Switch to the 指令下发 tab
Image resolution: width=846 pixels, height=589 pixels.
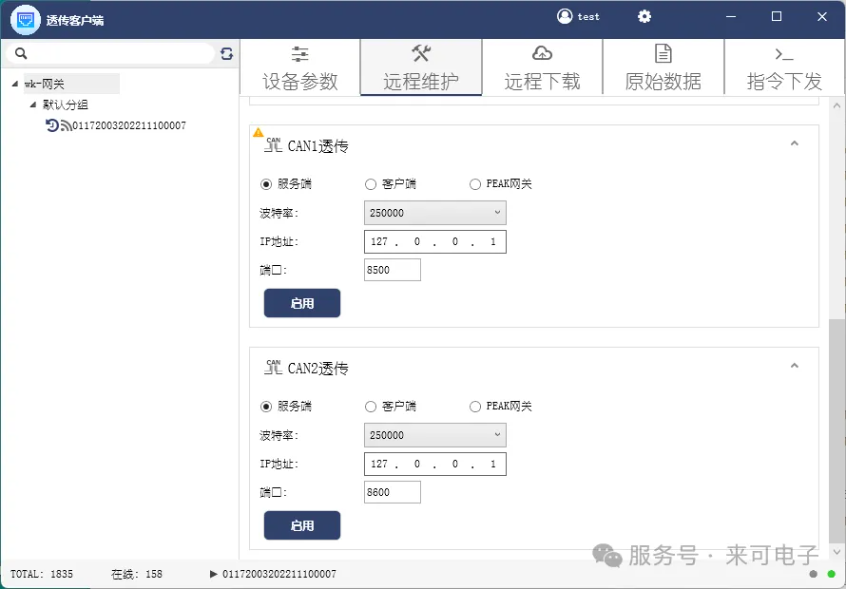tap(784, 68)
